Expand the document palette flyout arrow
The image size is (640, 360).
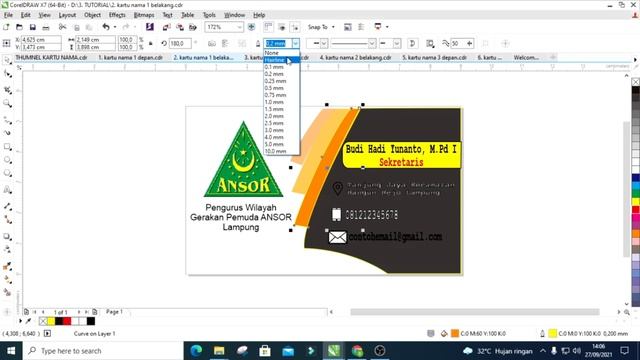20,321
